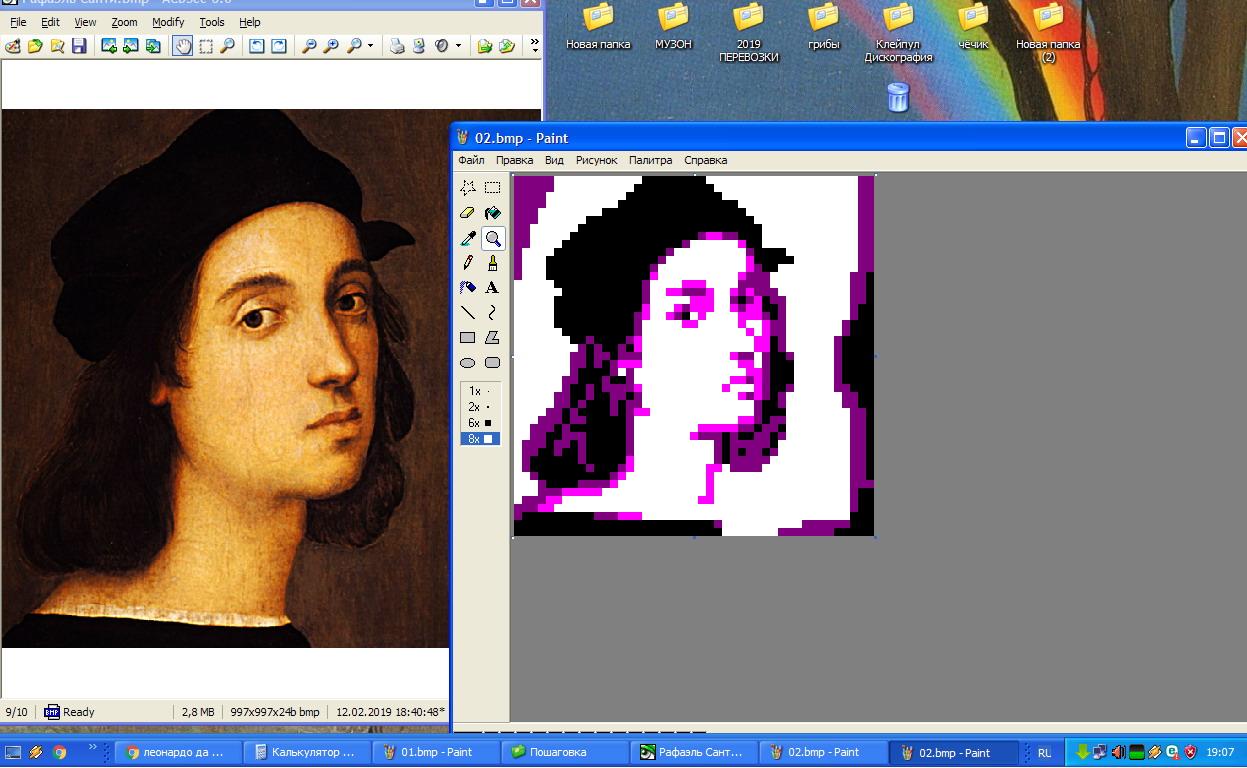Pick the Eraser tool in Paint
The width and height of the screenshot is (1247, 768).
[467, 212]
